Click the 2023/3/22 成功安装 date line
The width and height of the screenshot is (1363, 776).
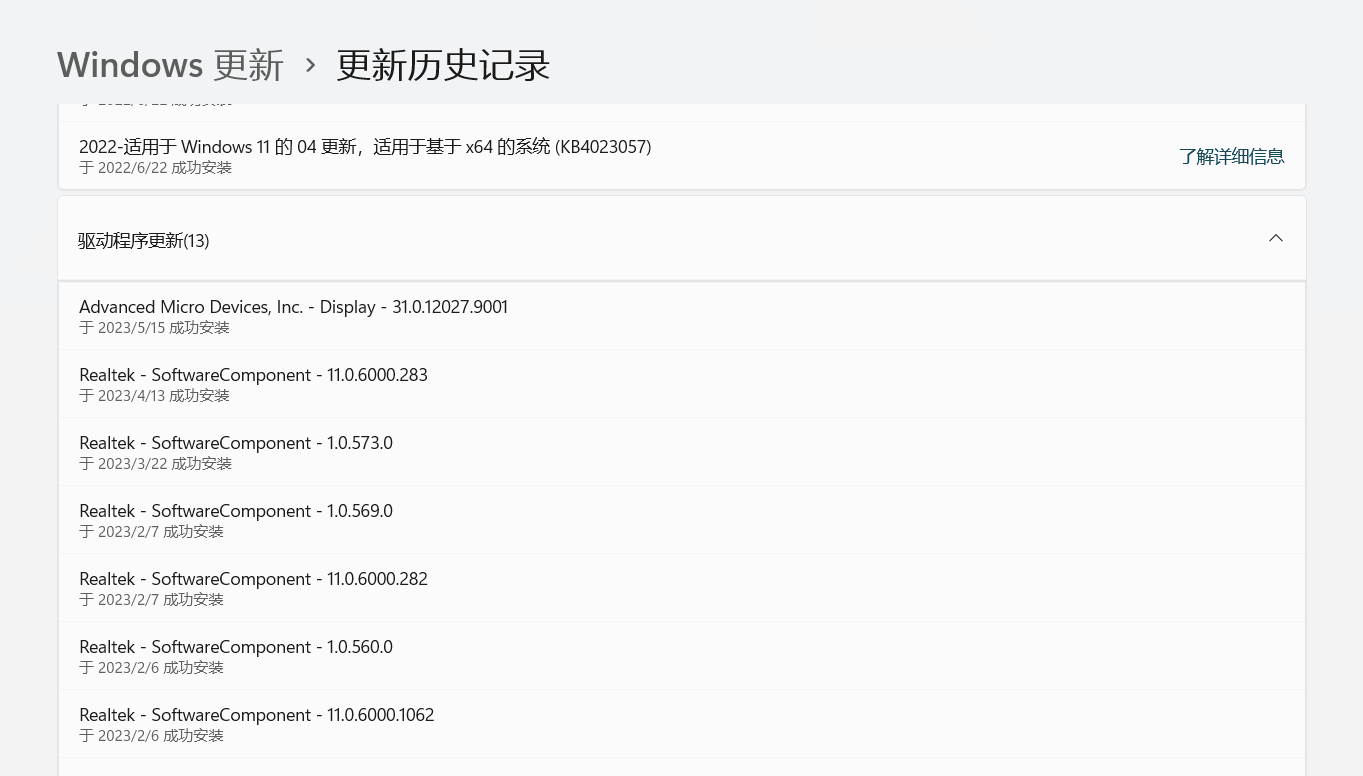point(155,464)
